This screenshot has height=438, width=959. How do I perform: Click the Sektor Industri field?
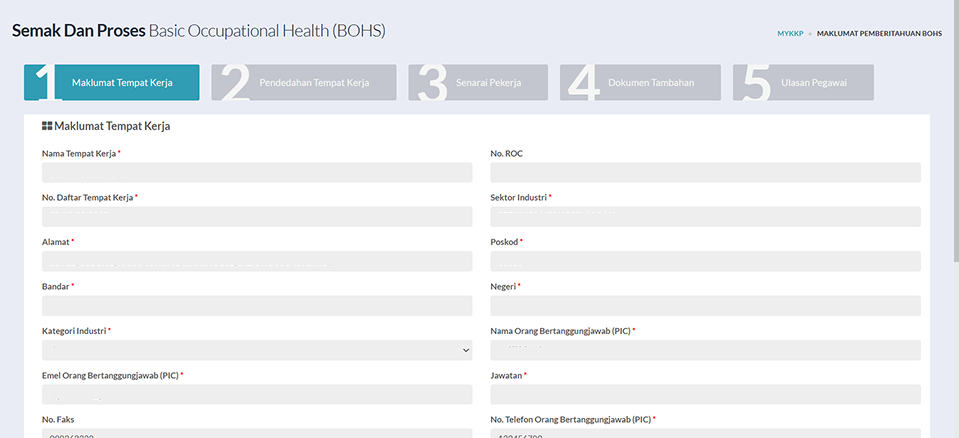706,217
